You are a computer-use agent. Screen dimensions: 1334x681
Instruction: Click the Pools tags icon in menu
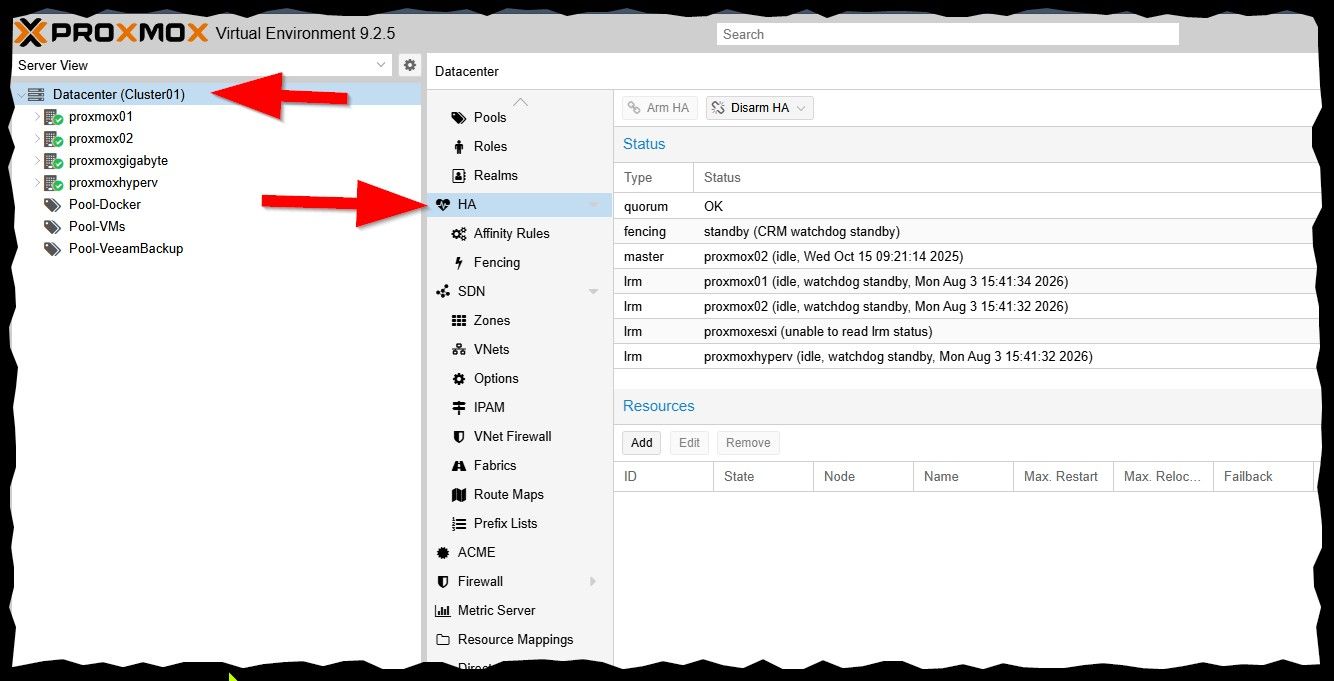[459, 118]
